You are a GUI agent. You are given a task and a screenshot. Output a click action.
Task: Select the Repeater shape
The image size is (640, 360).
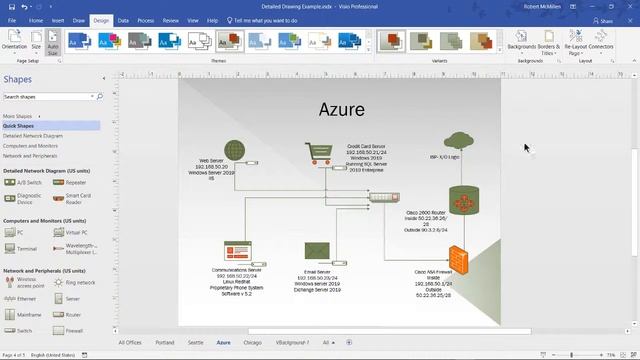pyautogui.click(x=69, y=182)
